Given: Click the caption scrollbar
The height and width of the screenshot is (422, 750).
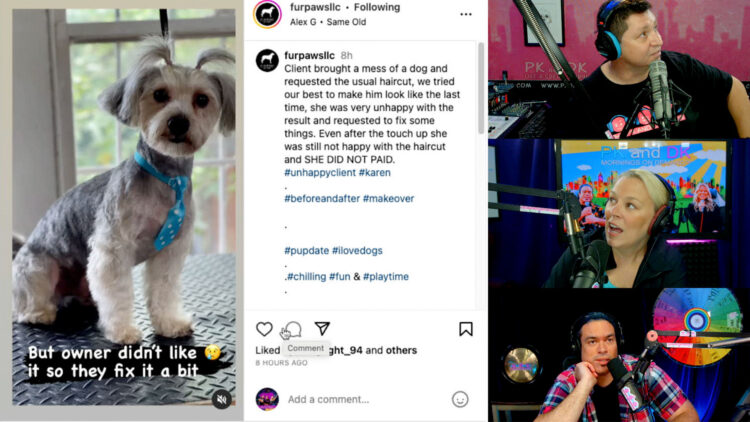Looking at the screenshot, I should point(481,89).
